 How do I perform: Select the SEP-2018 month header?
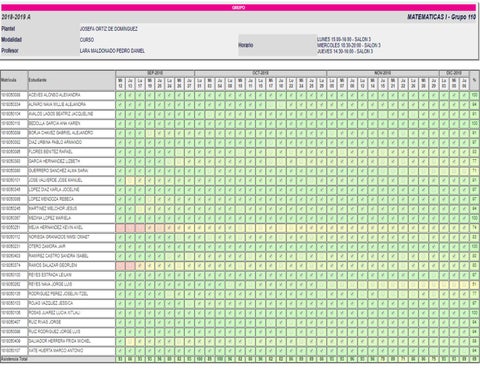155,73
